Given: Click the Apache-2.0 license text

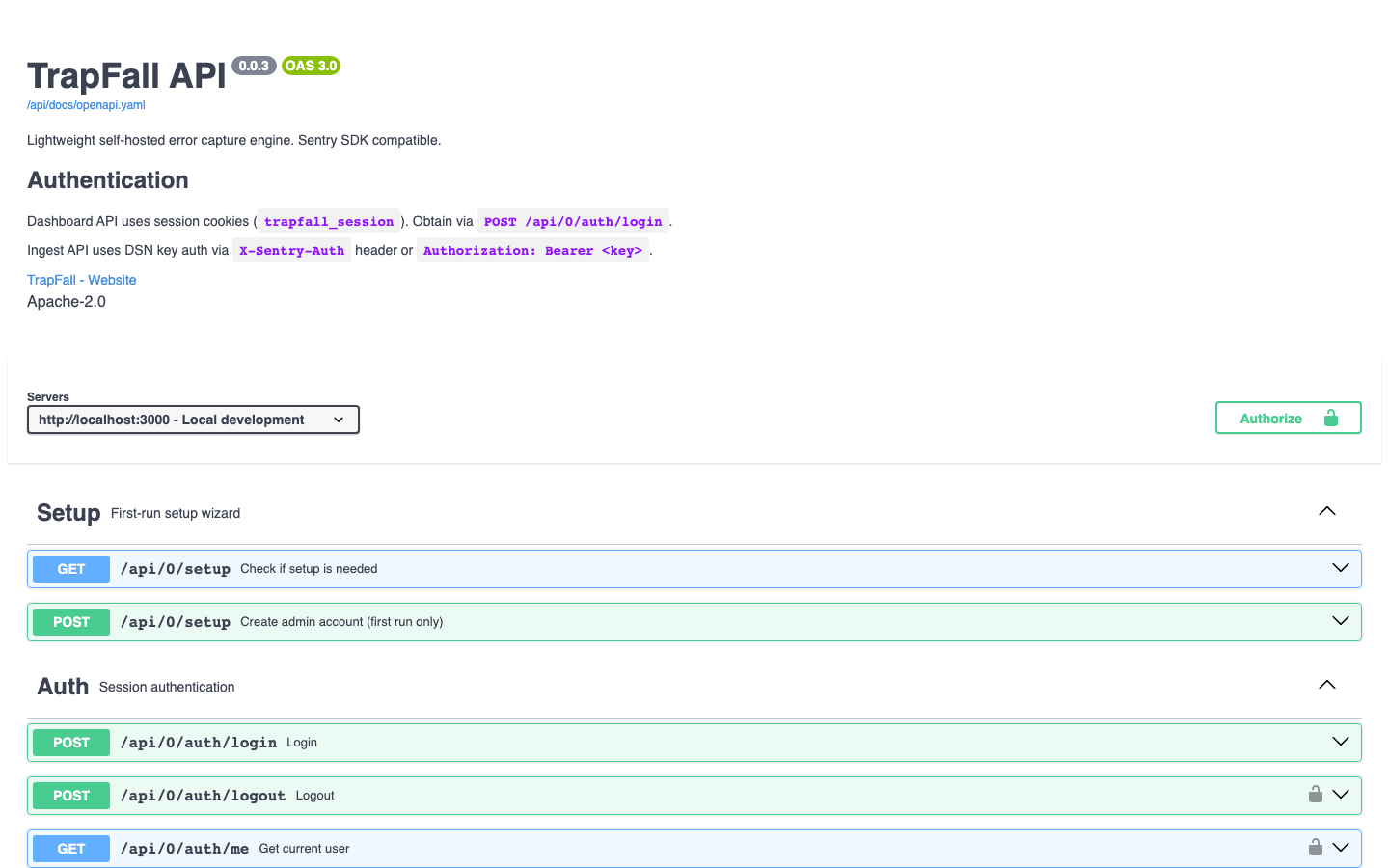Looking at the screenshot, I should 67,302.
